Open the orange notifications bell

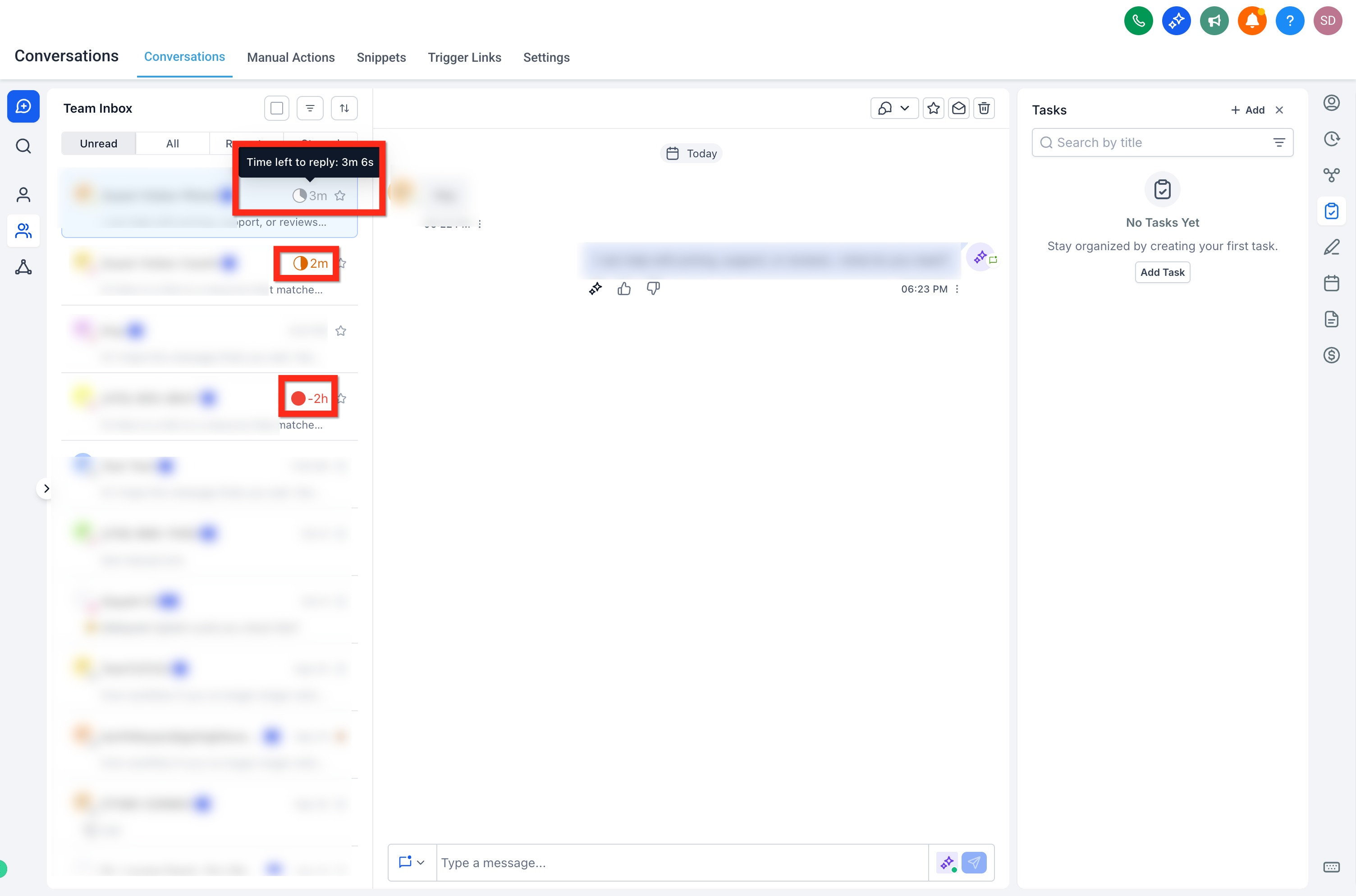1251,21
